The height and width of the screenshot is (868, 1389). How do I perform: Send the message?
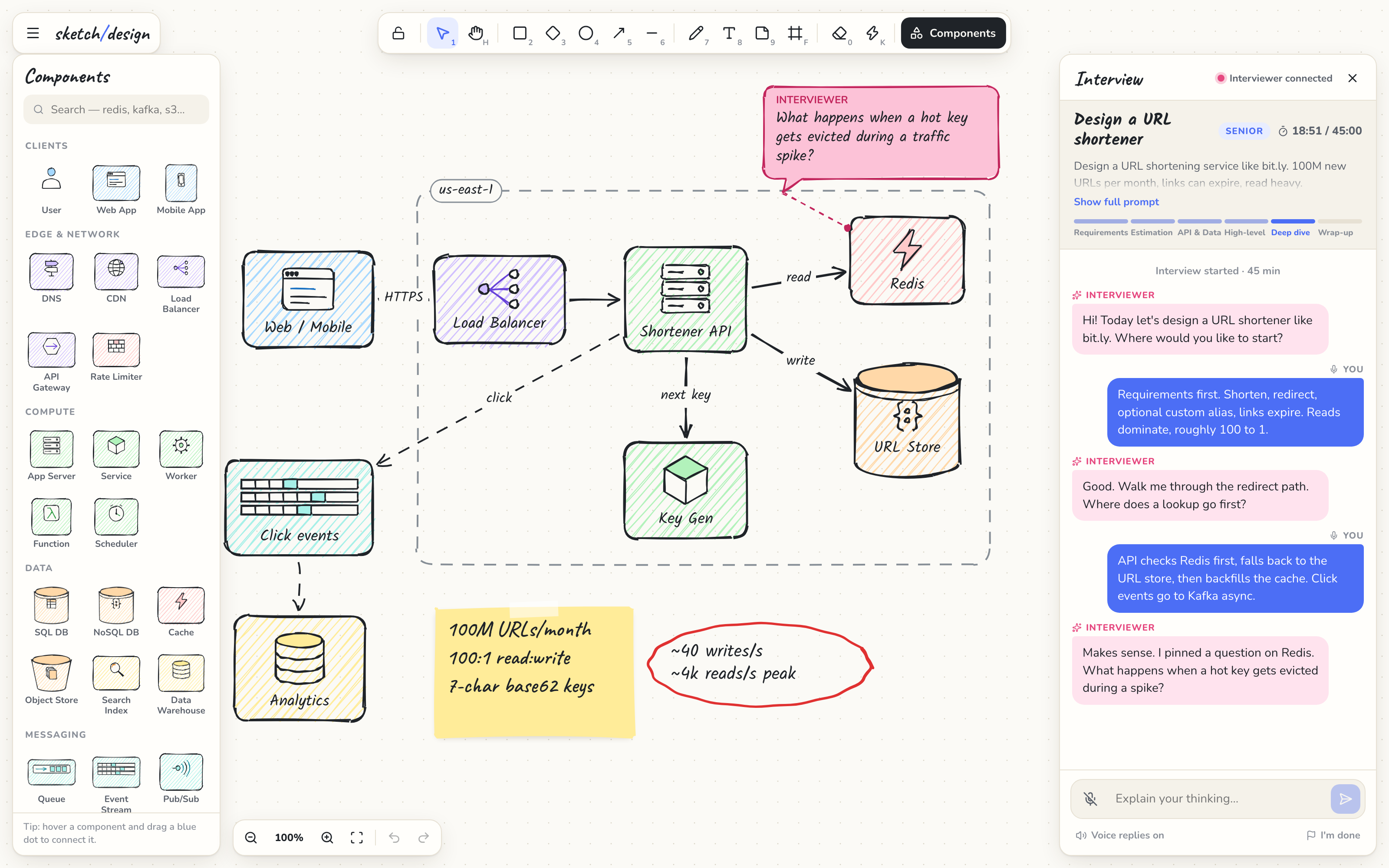pos(1345,799)
